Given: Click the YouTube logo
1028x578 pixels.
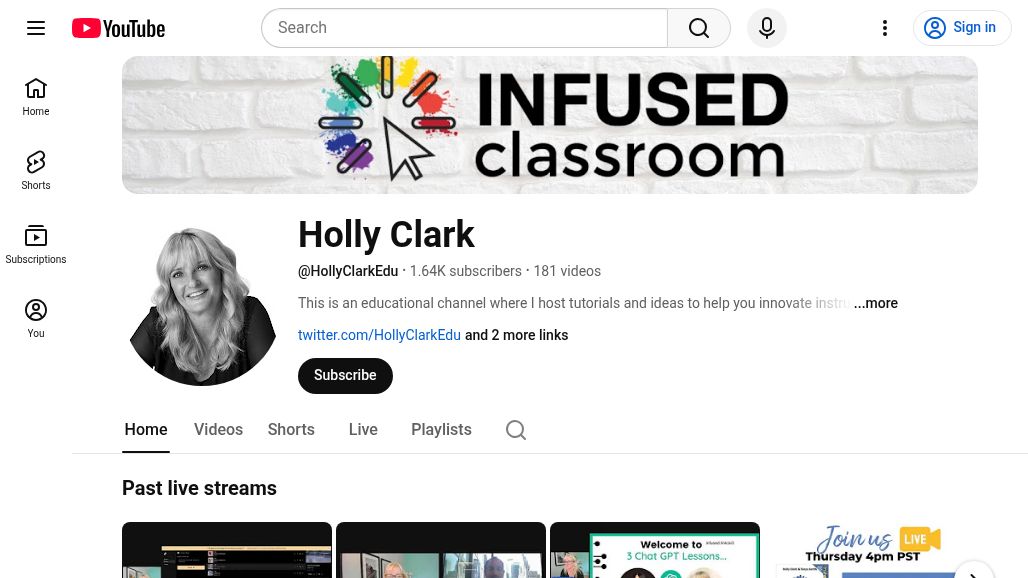Looking at the screenshot, I should click(119, 28).
